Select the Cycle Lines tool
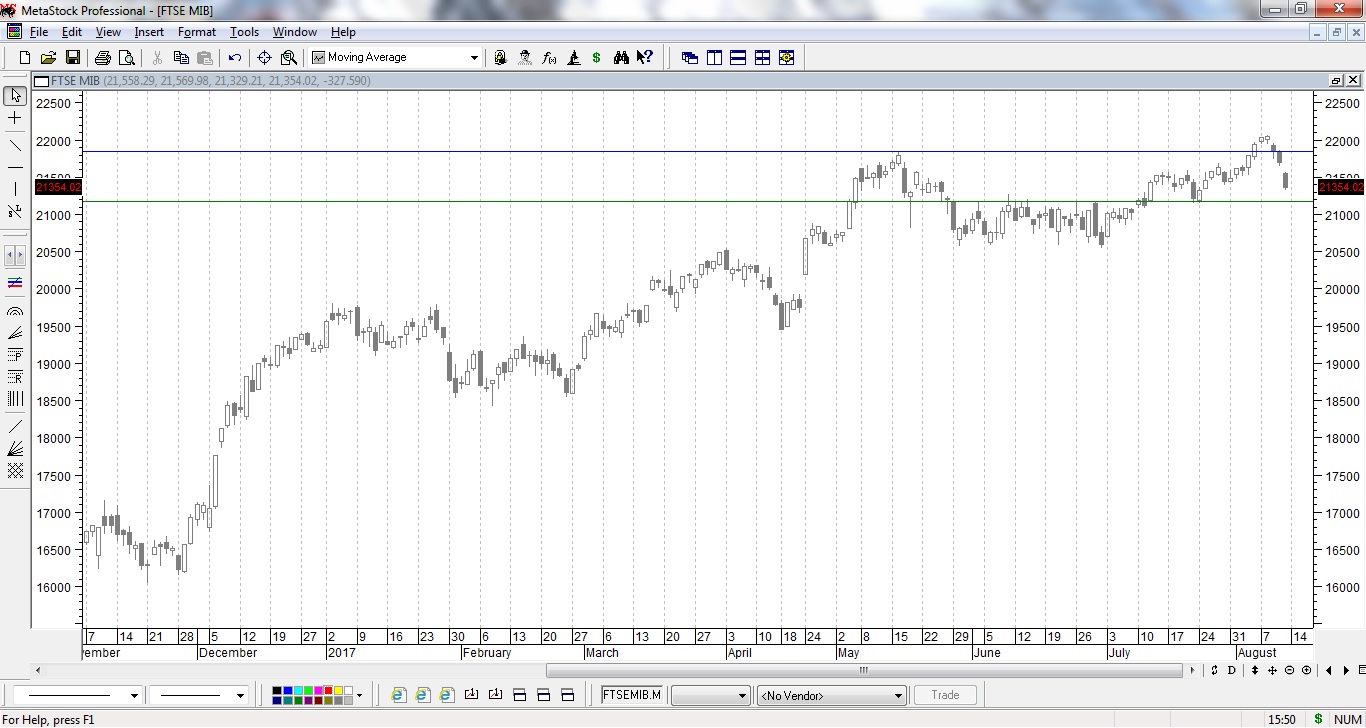Screen dimensions: 1366x728 tap(15, 398)
